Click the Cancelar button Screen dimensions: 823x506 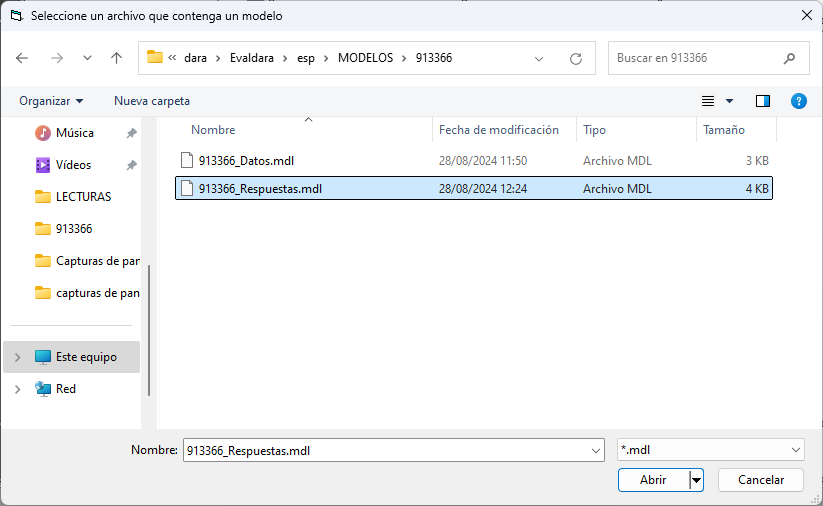(761, 480)
